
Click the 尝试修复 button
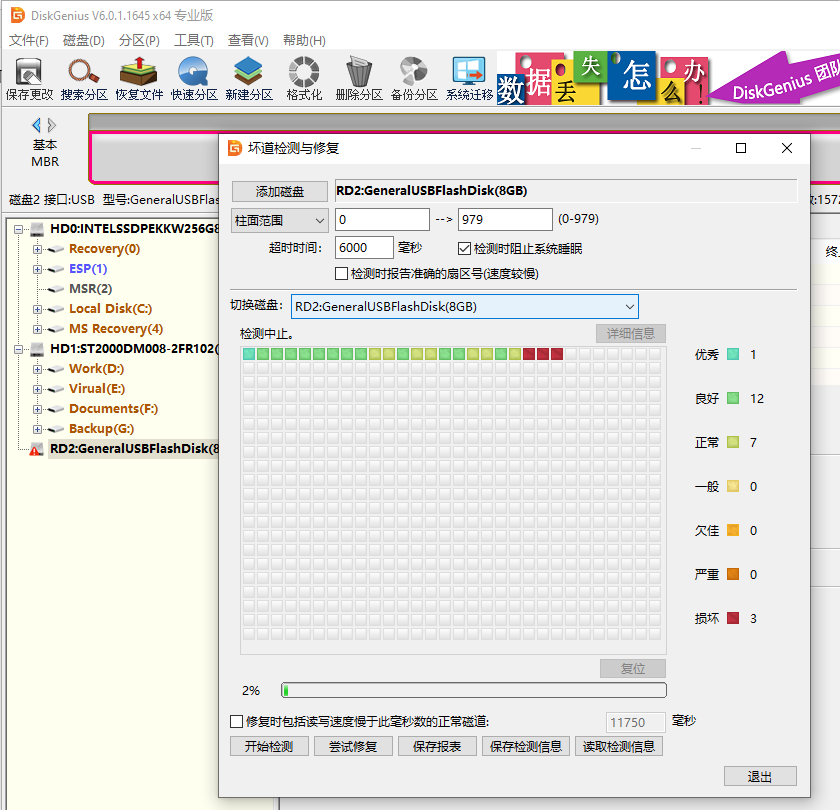pyautogui.click(x=346, y=746)
